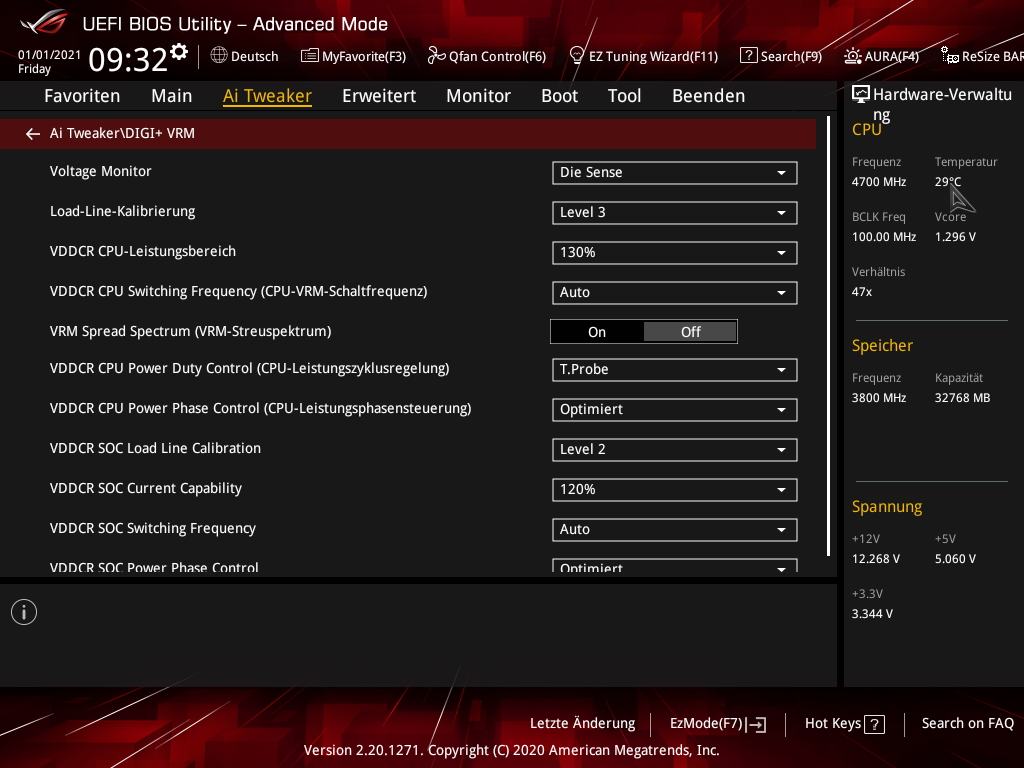
Task: Open VDDCR SOC Switching Frequency dropdown
Action: (675, 530)
